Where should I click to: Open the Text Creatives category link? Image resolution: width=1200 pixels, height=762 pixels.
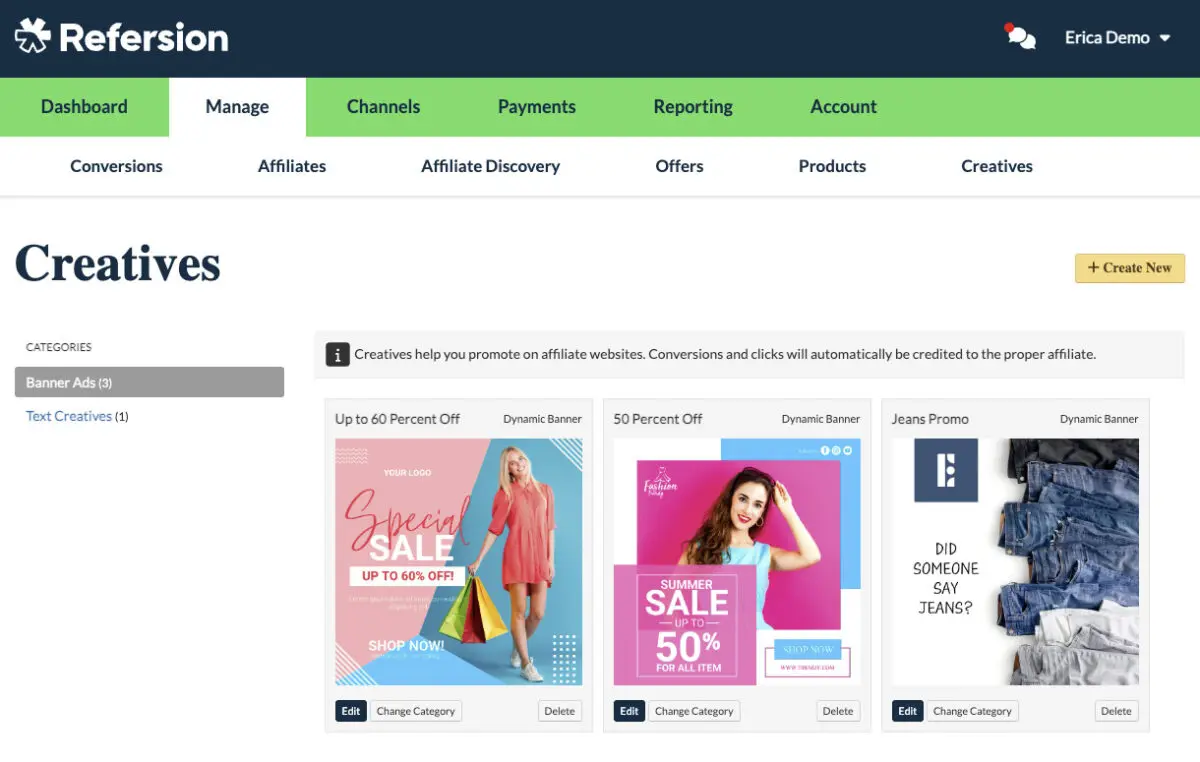(69, 416)
